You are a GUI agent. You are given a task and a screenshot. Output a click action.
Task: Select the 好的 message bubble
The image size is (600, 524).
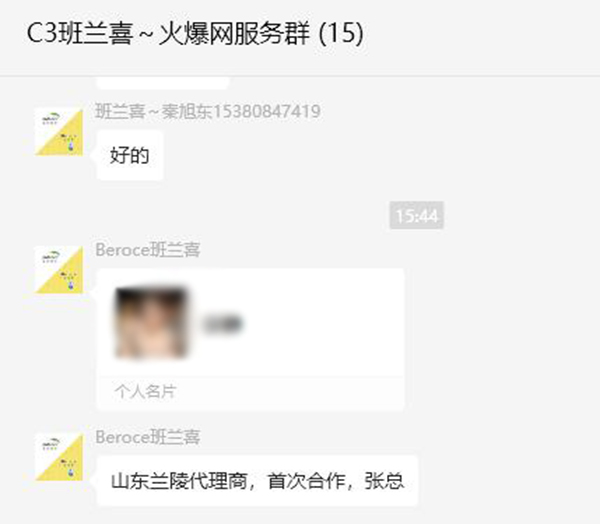pyautogui.click(x=130, y=155)
